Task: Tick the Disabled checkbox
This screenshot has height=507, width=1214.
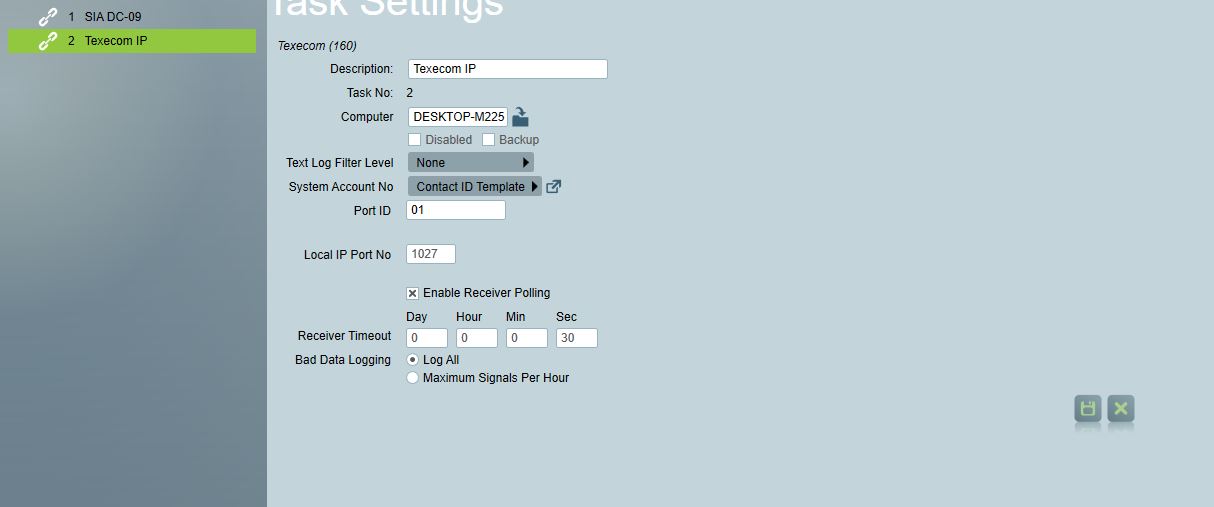Action: pyautogui.click(x=415, y=140)
